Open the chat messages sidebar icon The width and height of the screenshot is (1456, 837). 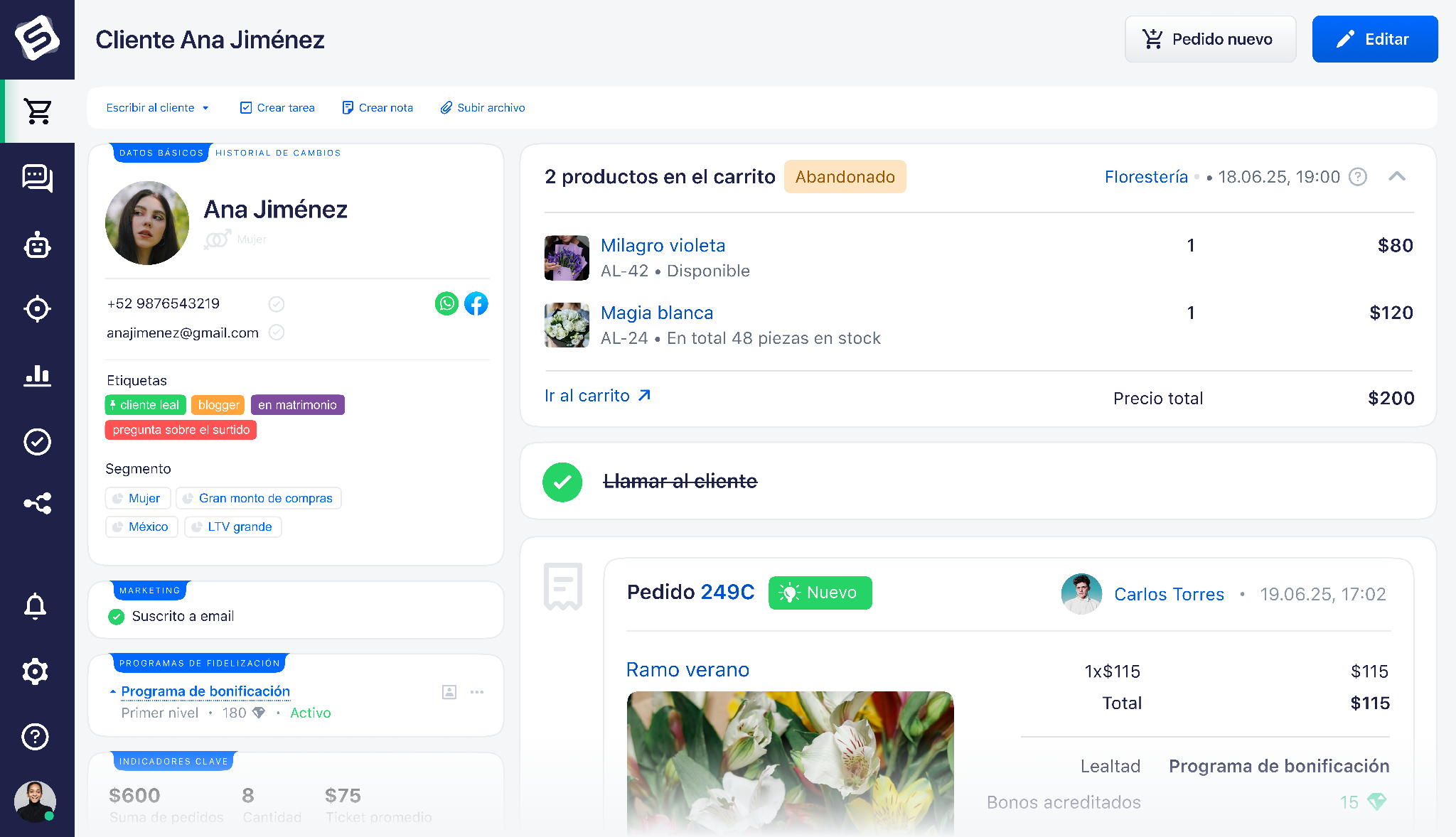38,179
